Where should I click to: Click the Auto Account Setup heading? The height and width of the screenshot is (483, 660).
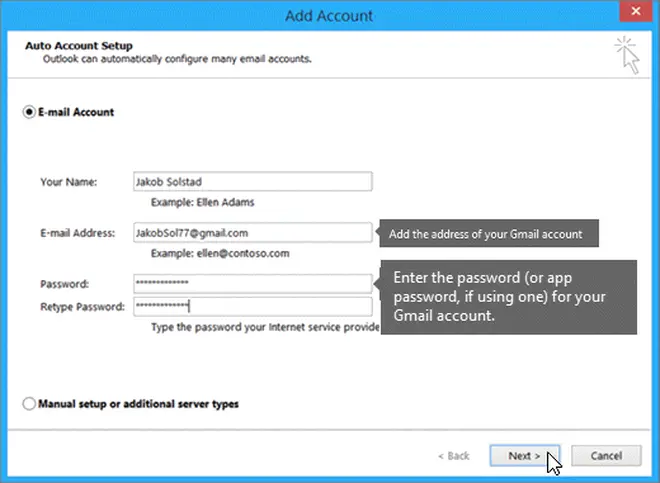coord(79,46)
